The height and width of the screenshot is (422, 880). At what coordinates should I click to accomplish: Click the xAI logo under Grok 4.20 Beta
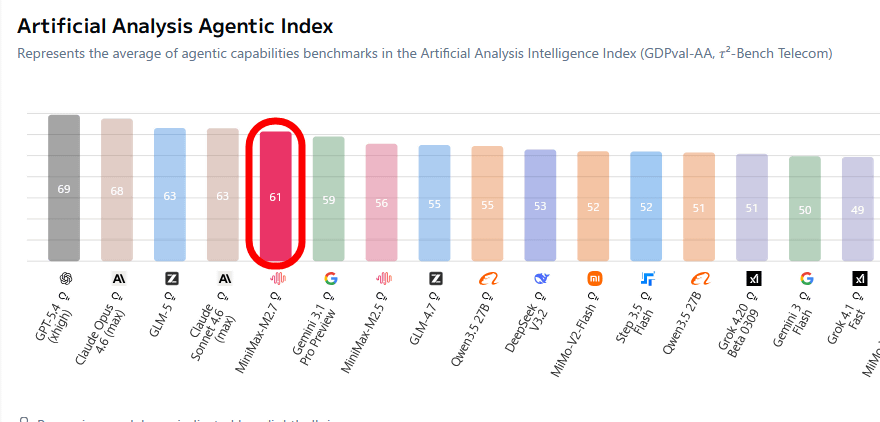pyautogui.click(x=753, y=279)
